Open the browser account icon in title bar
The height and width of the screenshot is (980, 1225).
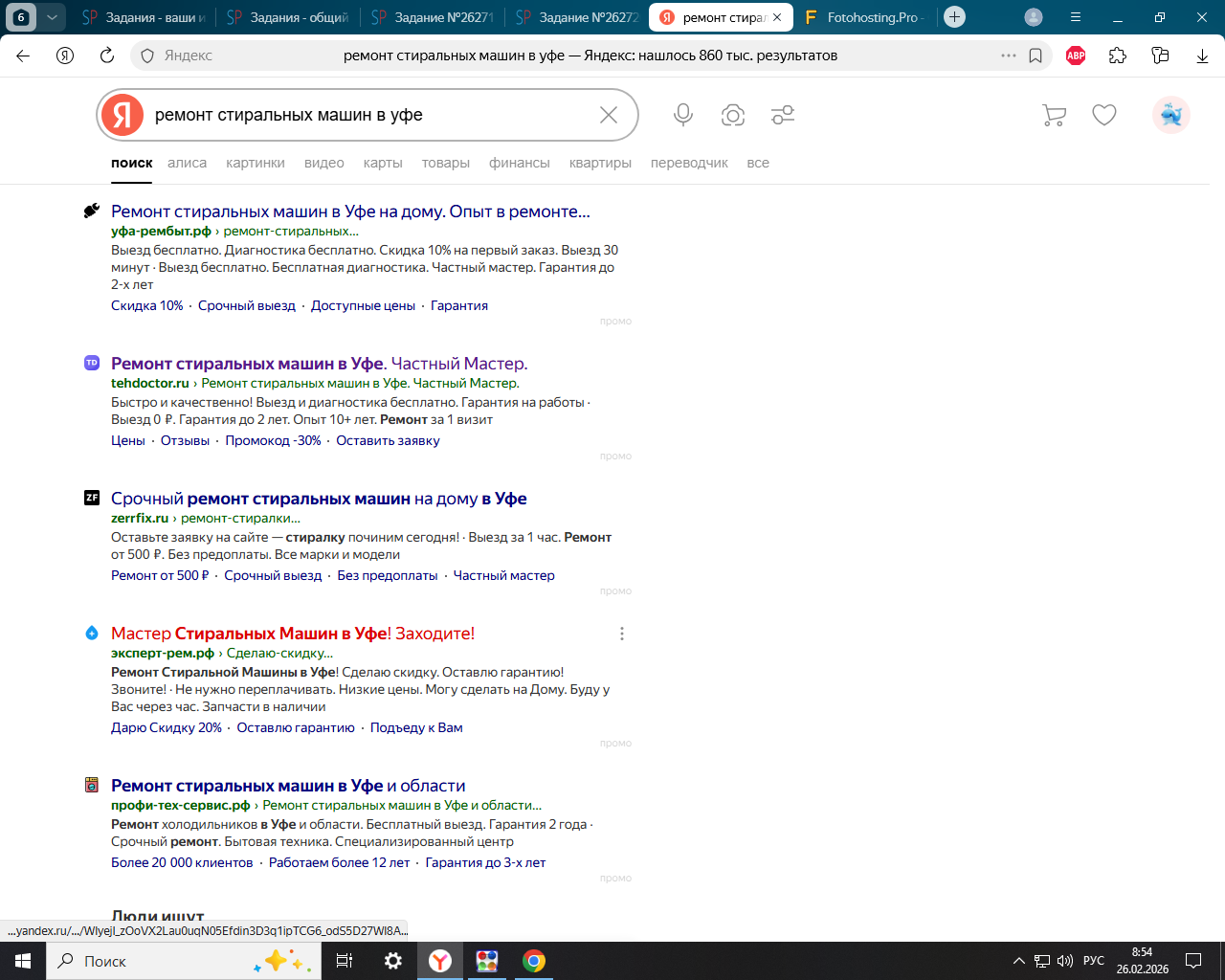1034,17
